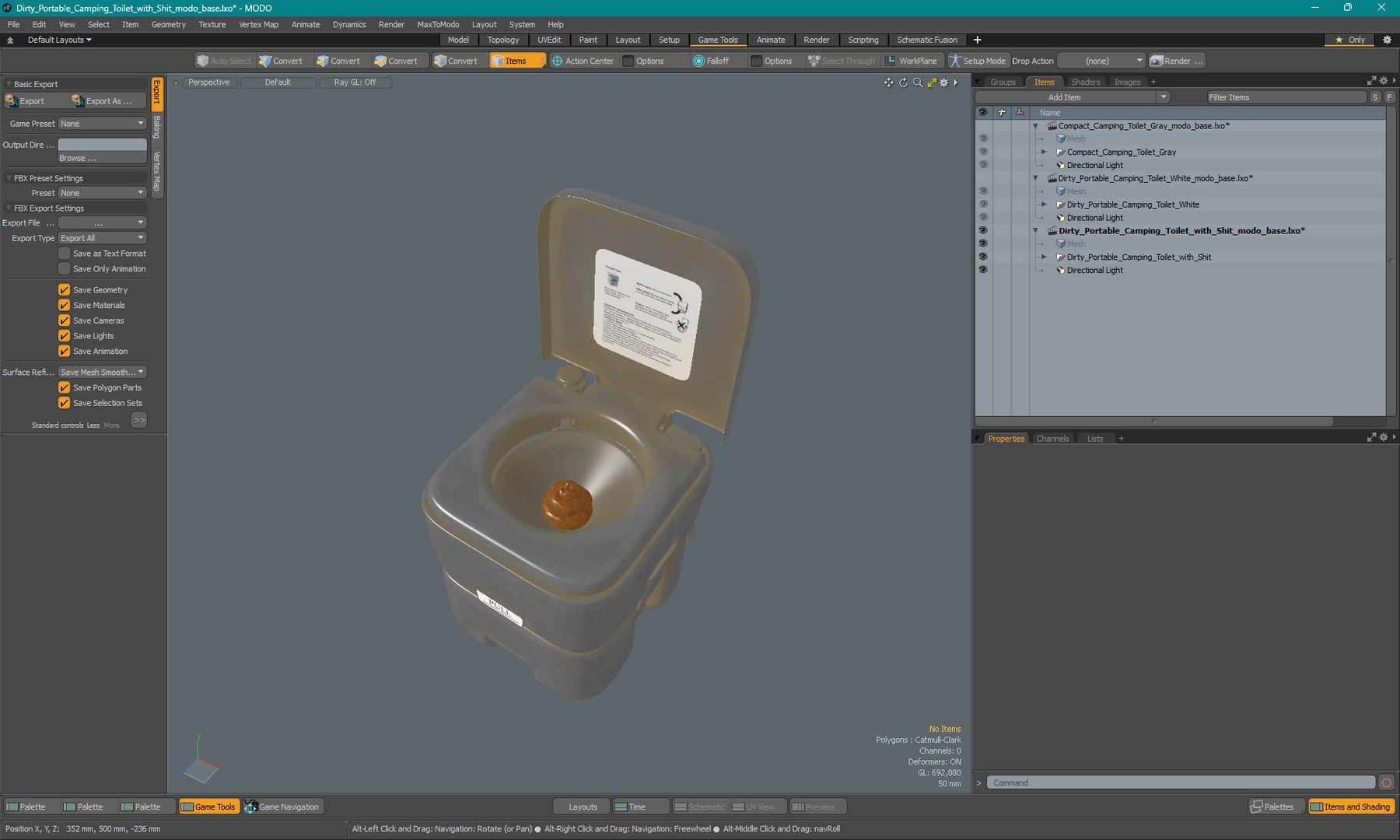Image resolution: width=1400 pixels, height=840 pixels.
Task: Hide Dirty_Portable_Camping_Toilet_with_Shit item via eye icon
Action: 983,257
